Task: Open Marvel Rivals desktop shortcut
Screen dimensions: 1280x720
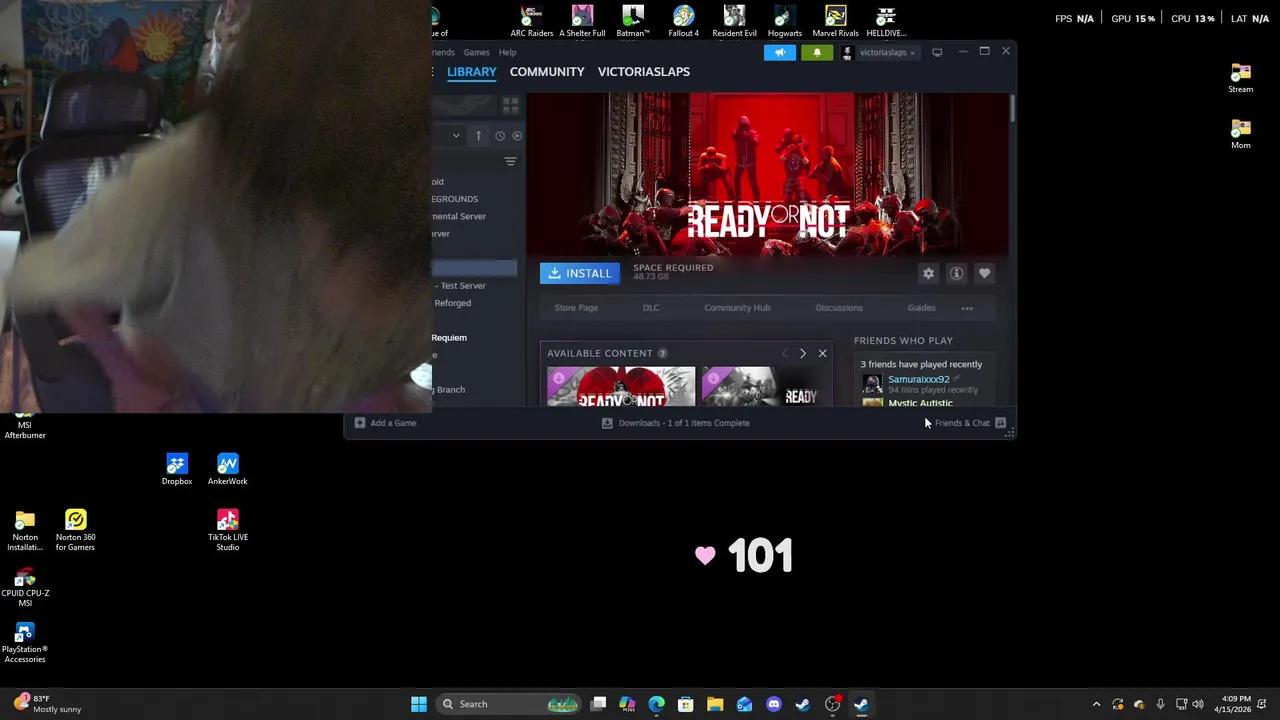Action: click(x=835, y=21)
